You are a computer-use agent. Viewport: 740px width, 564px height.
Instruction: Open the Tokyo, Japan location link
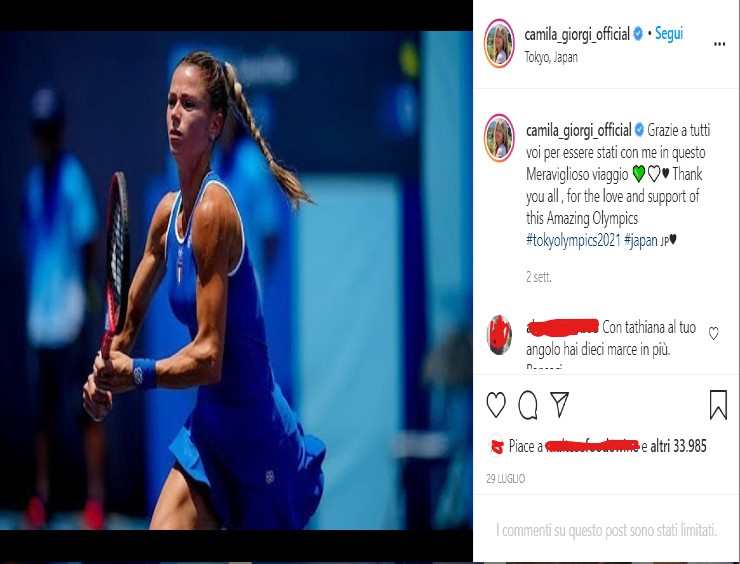point(551,58)
